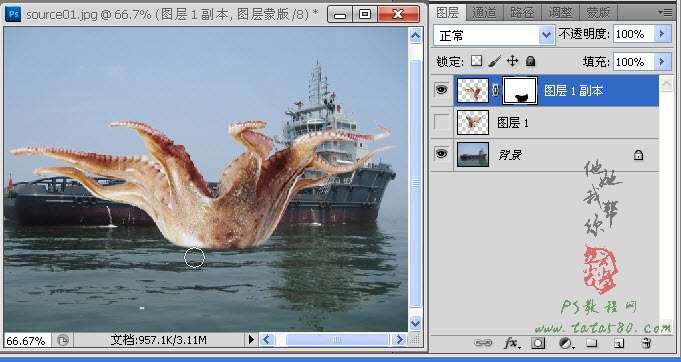Click the lock position move icon
The image size is (681, 362).
point(512,61)
